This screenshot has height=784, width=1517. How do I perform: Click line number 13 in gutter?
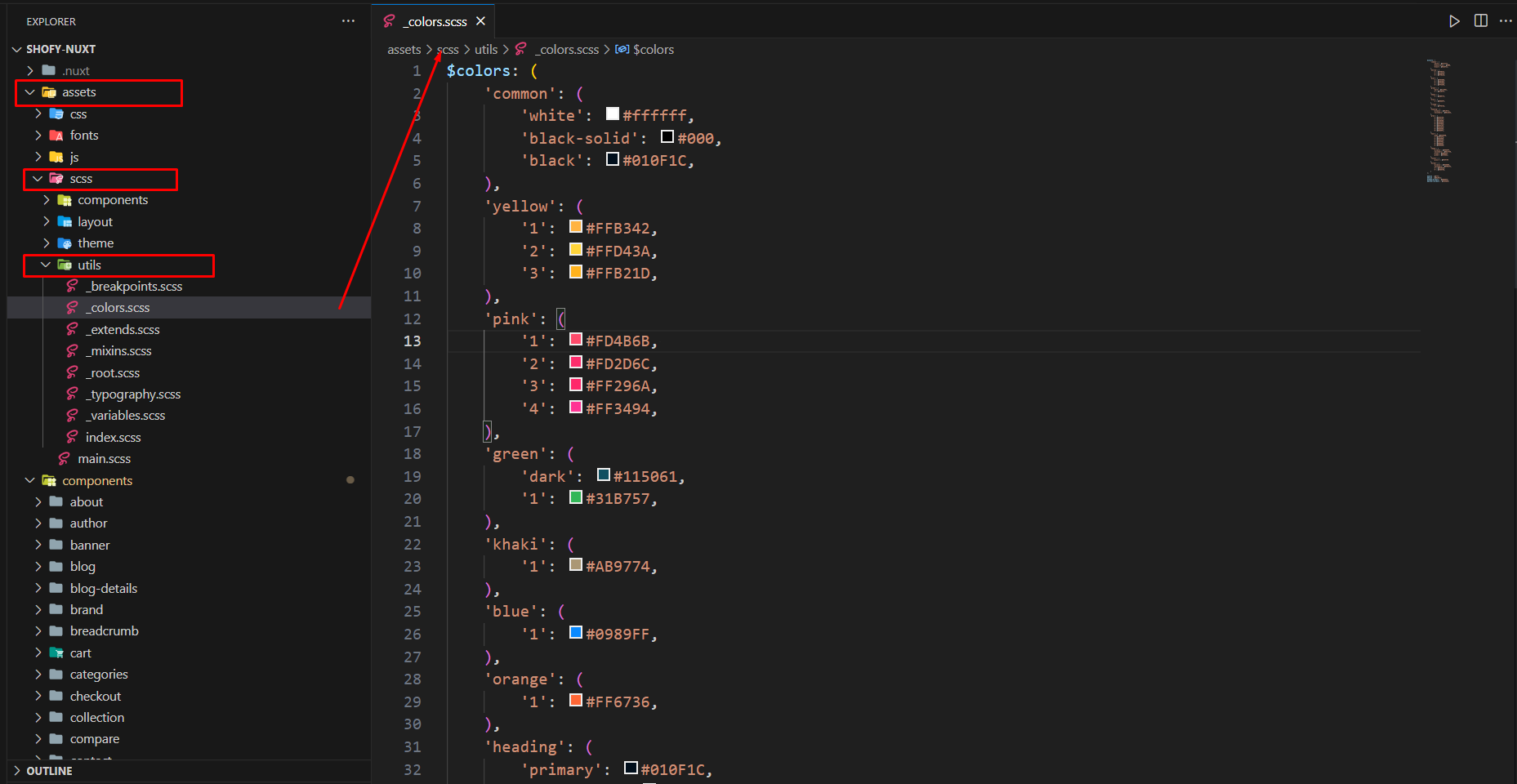413,341
